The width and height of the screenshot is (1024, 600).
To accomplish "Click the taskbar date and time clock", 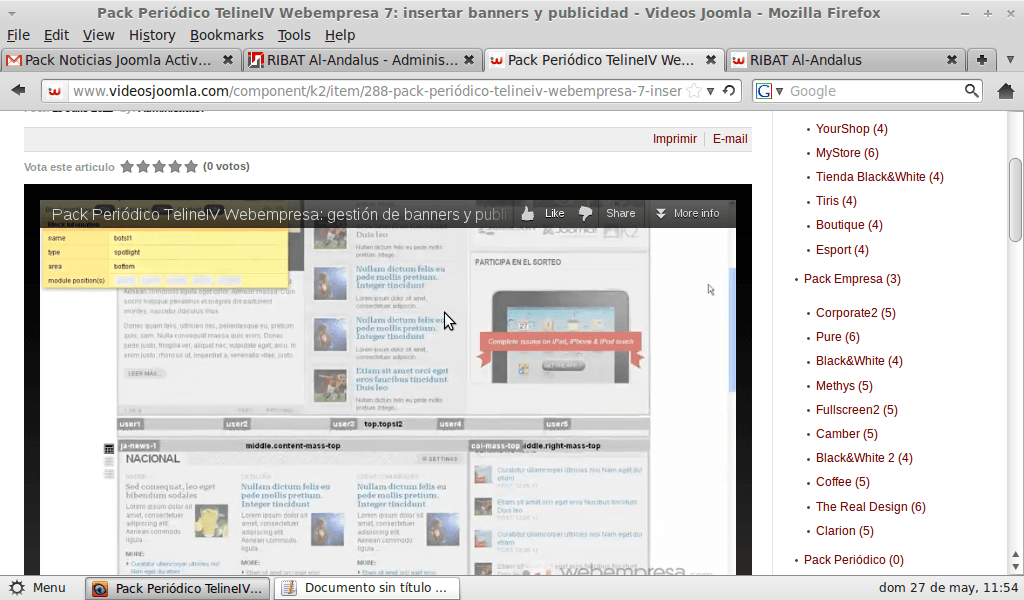I will coord(948,588).
